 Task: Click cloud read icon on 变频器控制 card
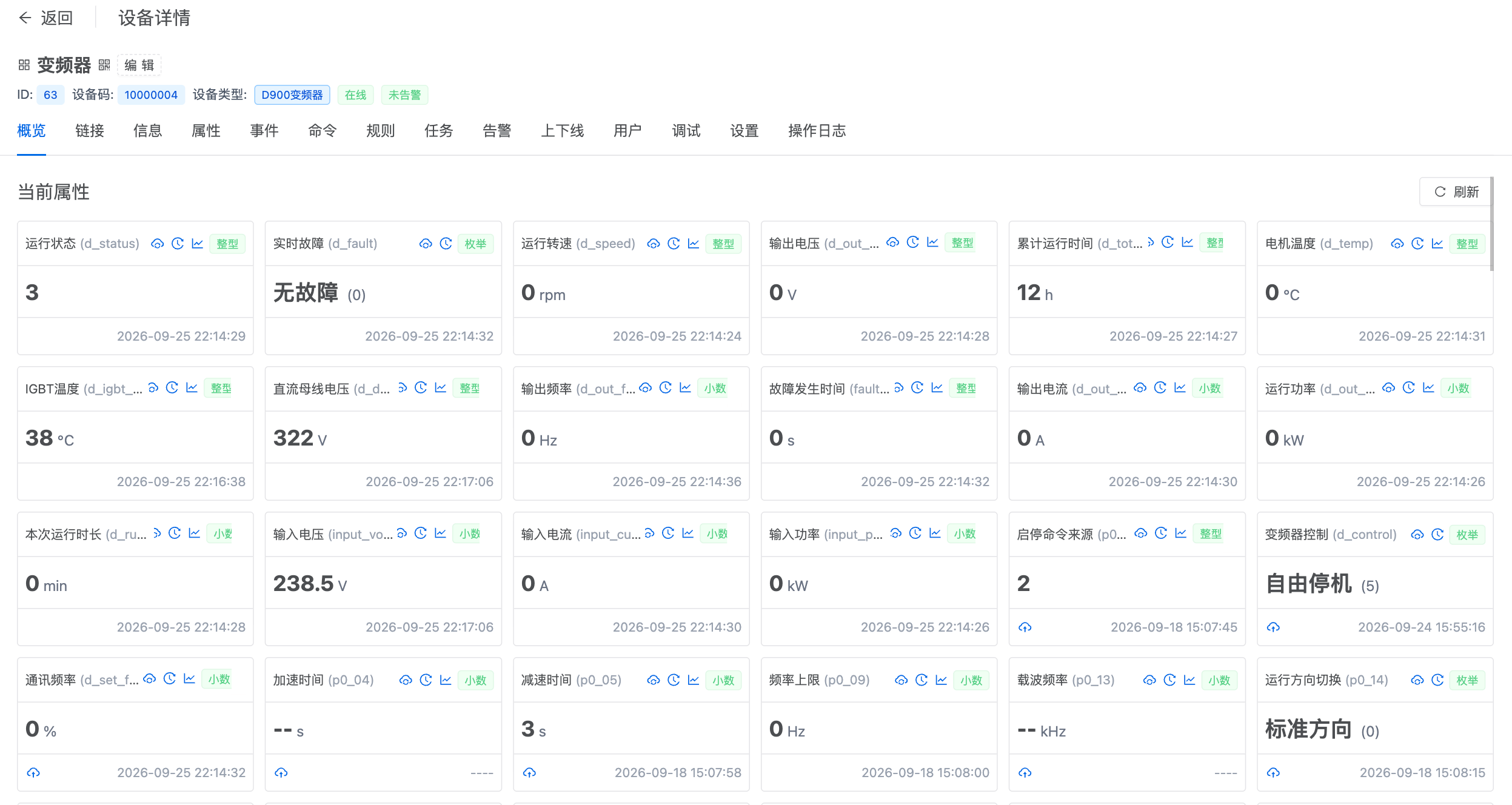click(1417, 535)
